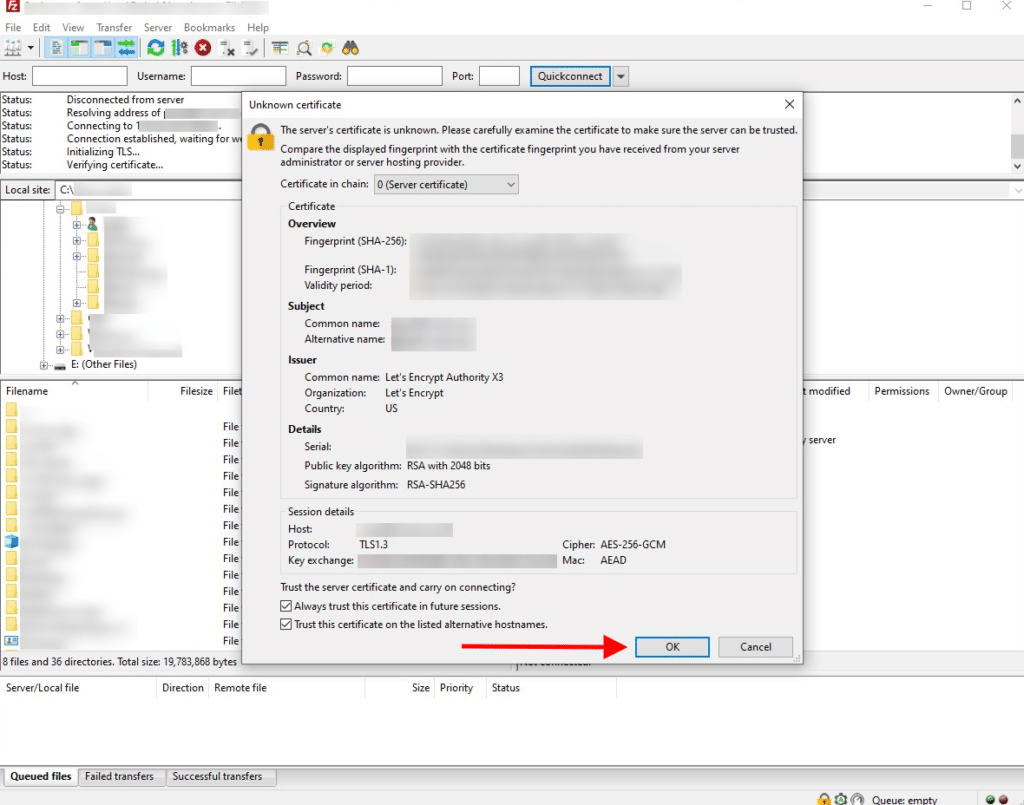Image resolution: width=1024 pixels, height=805 pixels.
Task: Cancel the current operation with red X
Action: [203, 47]
